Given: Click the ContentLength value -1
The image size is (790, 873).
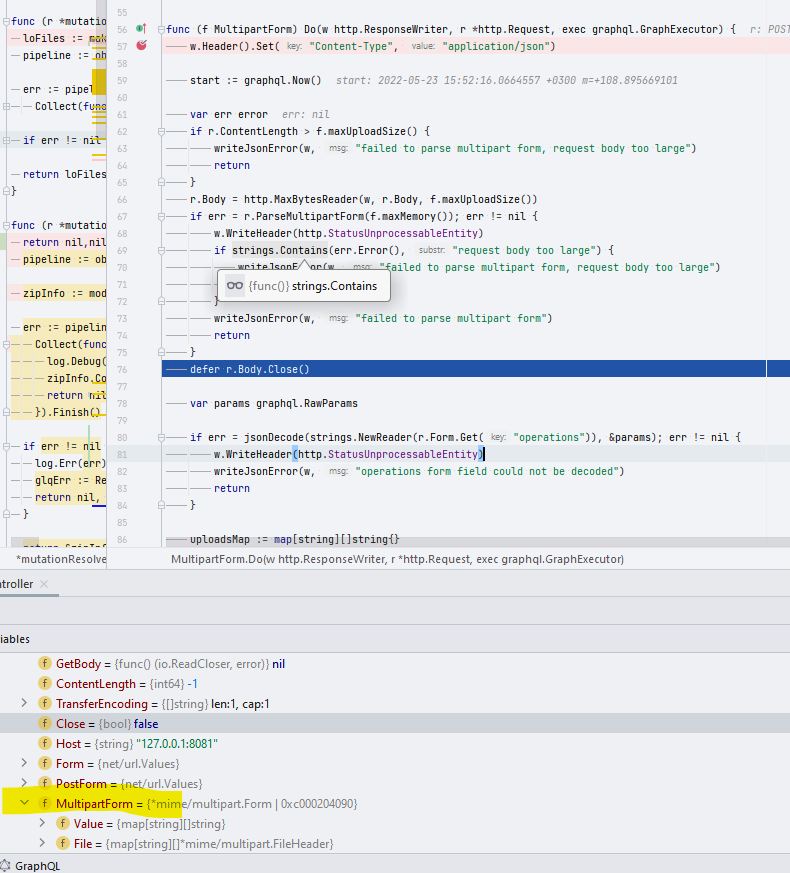Looking at the screenshot, I should [x=192, y=684].
